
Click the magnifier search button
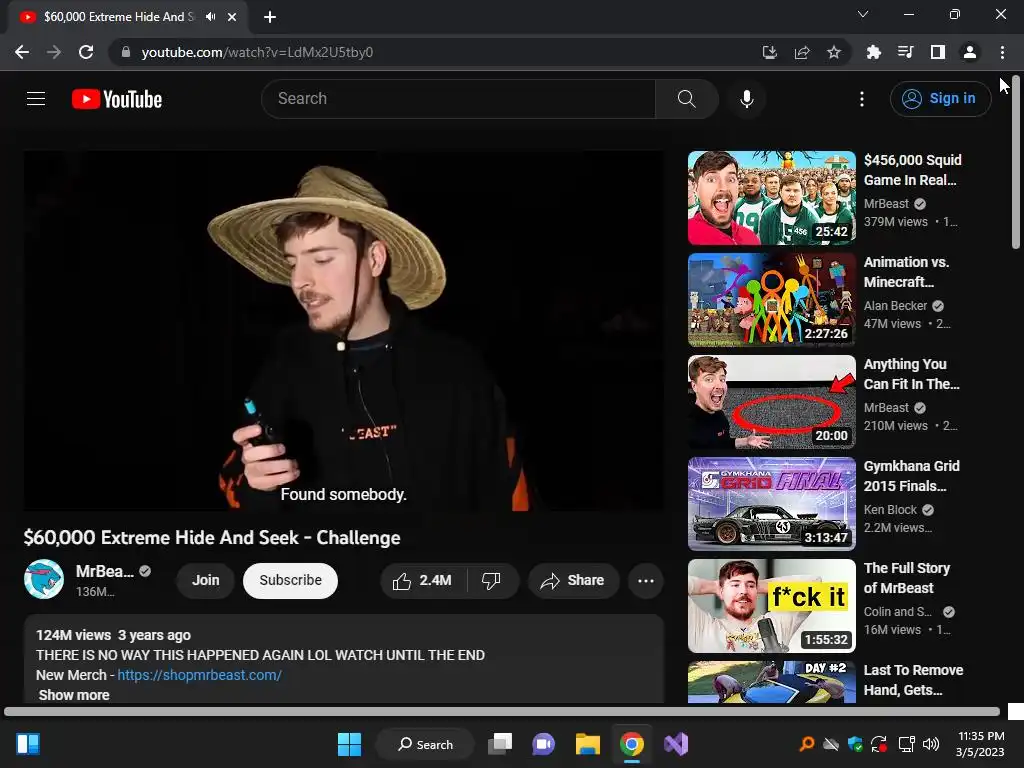686,99
